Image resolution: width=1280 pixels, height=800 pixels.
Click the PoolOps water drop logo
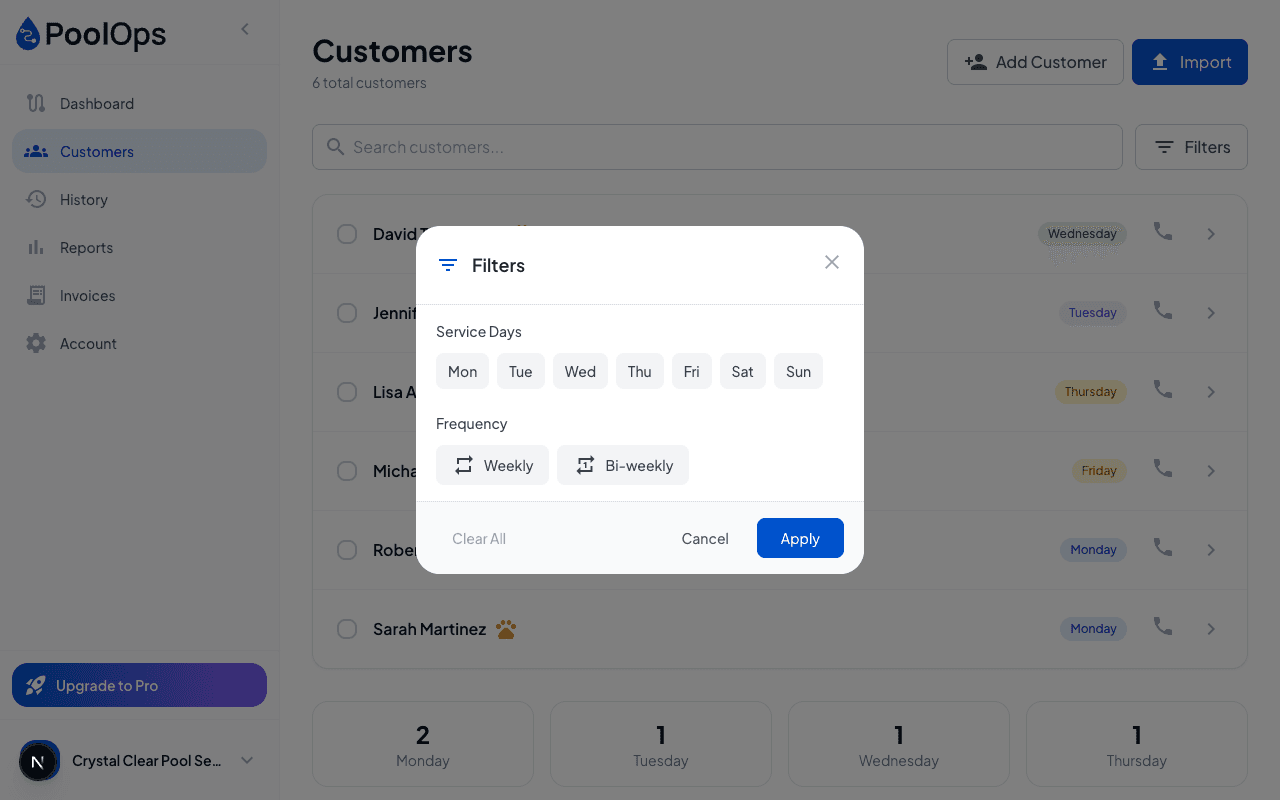pyautogui.click(x=28, y=34)
